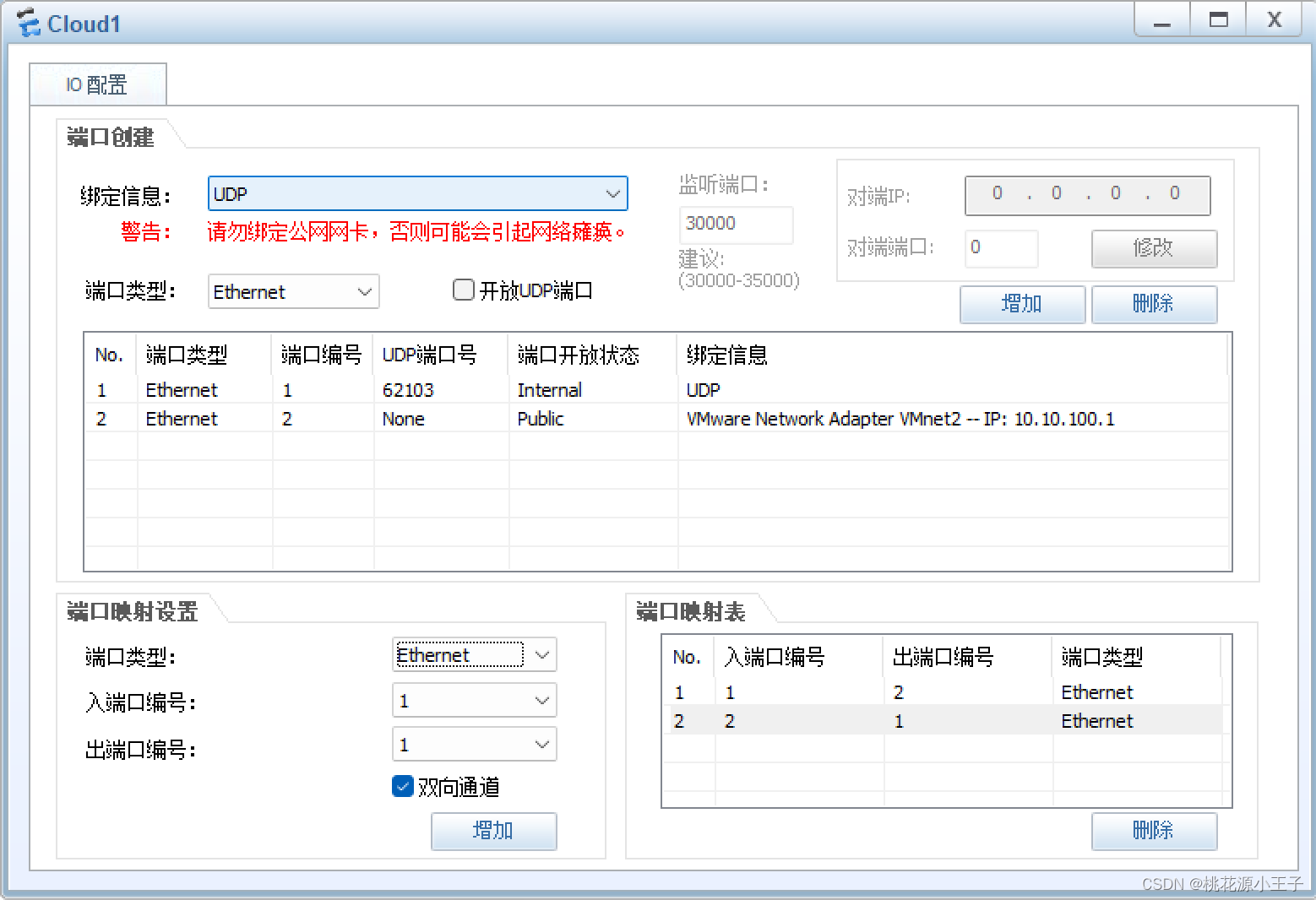Image resolution: width=1316 pixels, height=900 pixels.
Task: Minimize the Cloud1 window
Action: coord(1162,20)
